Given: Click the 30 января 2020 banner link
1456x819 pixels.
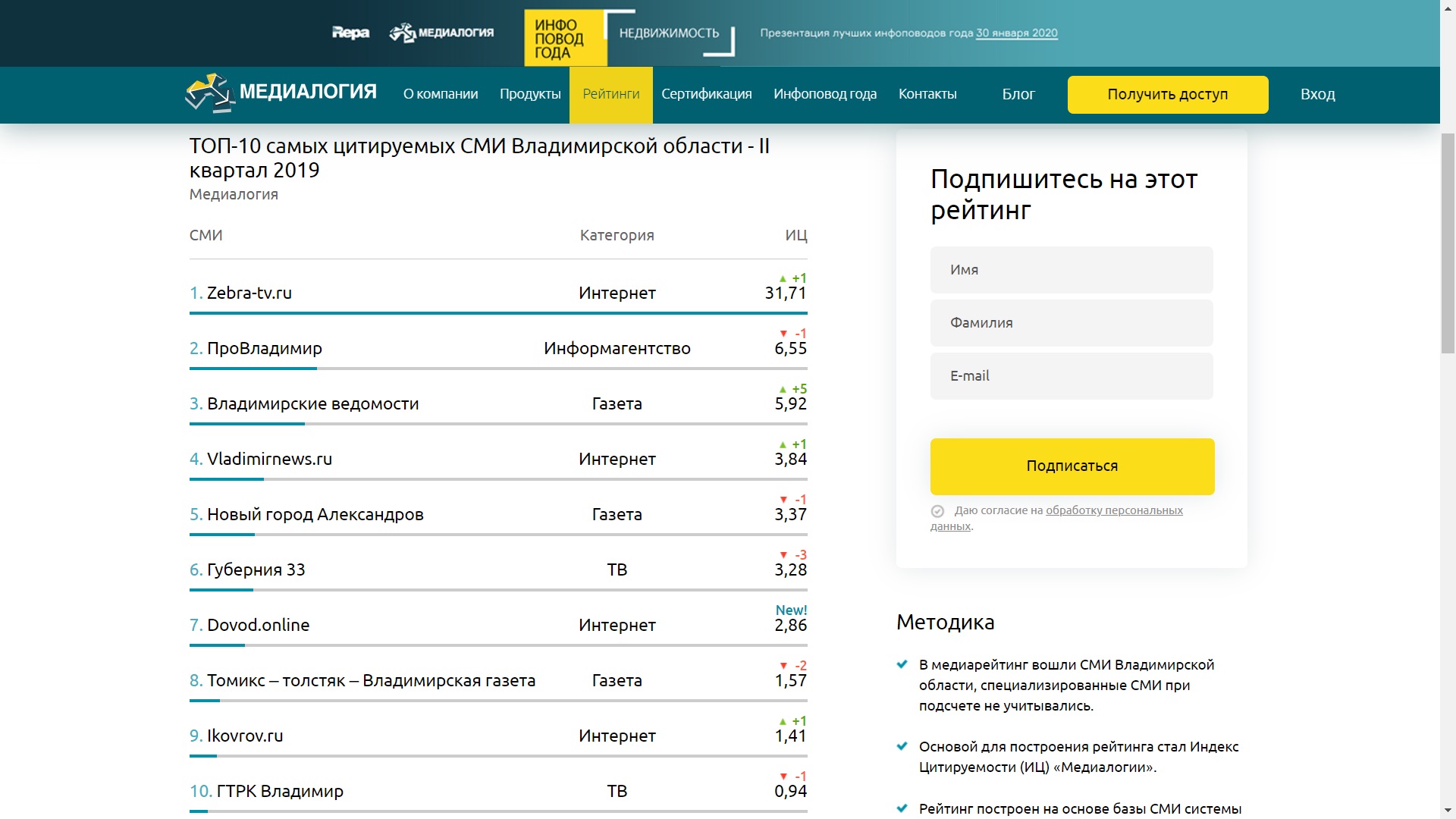Looking at the screenshot, I should click(x=1016, y=33).
